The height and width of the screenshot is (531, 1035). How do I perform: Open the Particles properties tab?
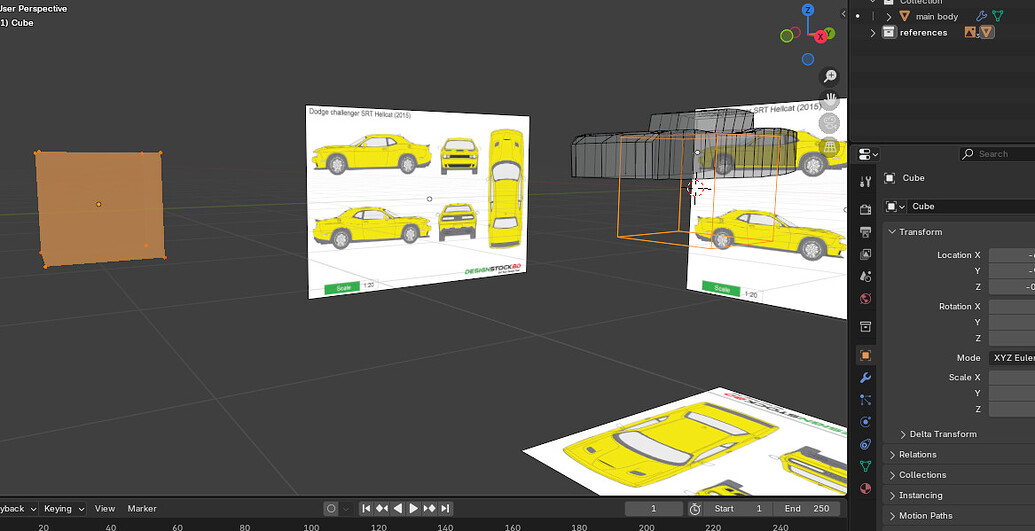pyautogui.click(x=865, y=400)
